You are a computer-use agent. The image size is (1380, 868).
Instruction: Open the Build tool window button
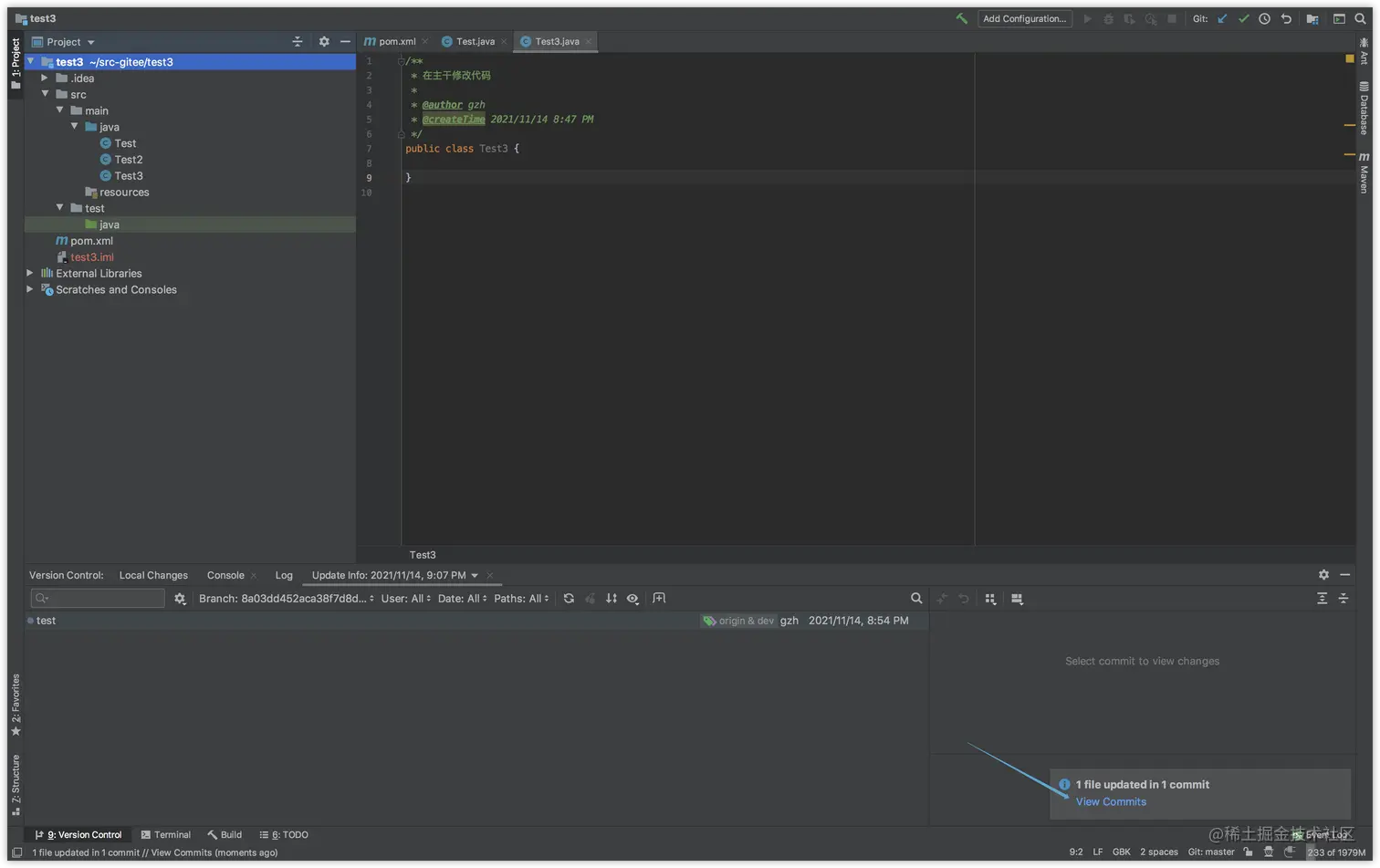point(225,834)
